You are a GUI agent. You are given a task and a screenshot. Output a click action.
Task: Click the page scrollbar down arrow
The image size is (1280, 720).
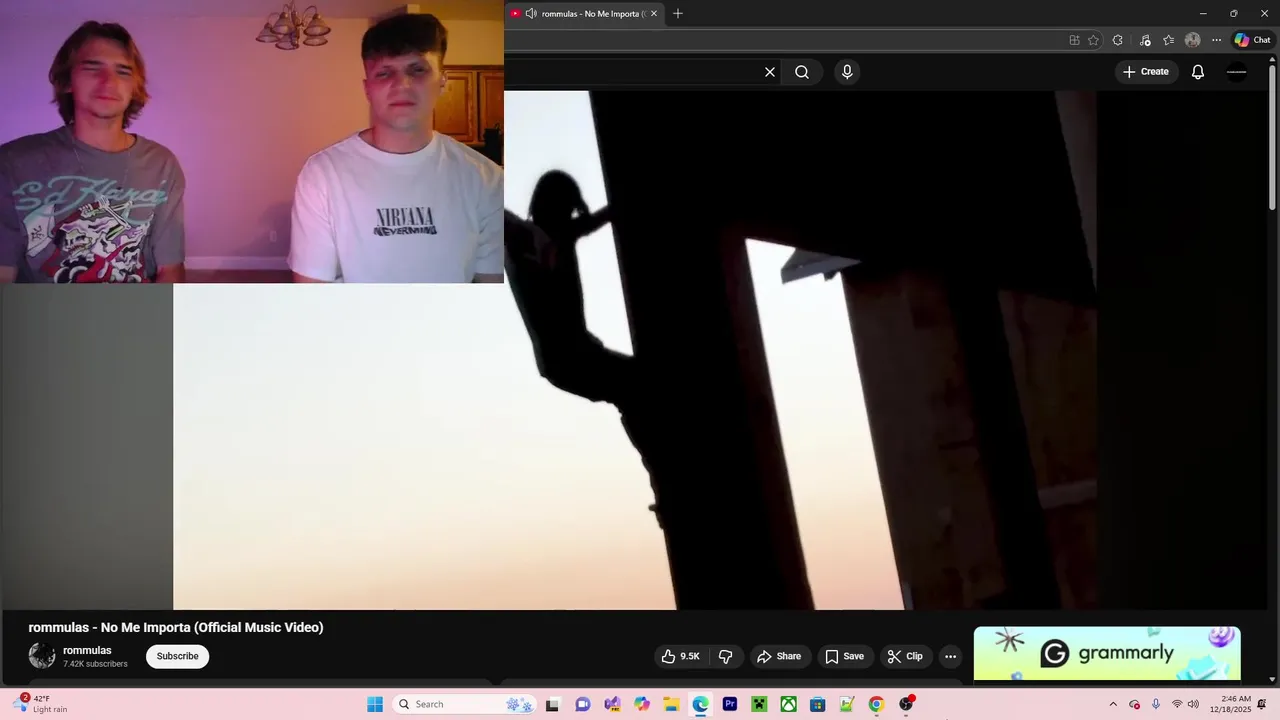(1272, 680)
